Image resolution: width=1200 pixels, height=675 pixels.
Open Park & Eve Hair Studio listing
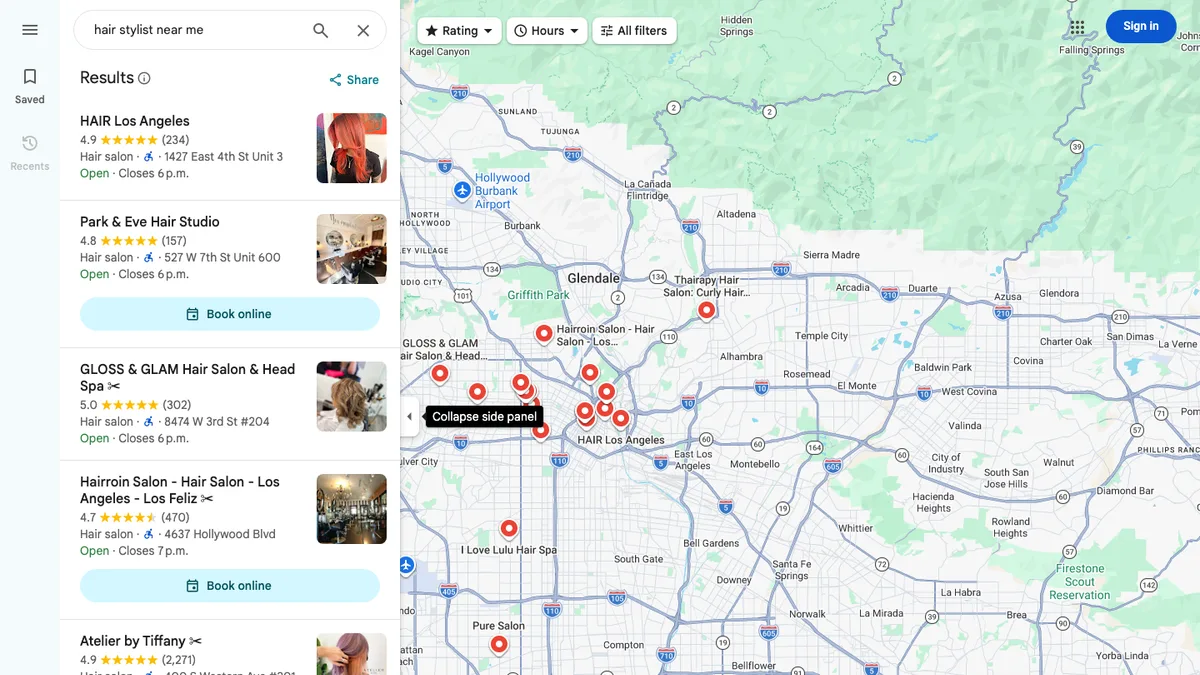[150, 222]
